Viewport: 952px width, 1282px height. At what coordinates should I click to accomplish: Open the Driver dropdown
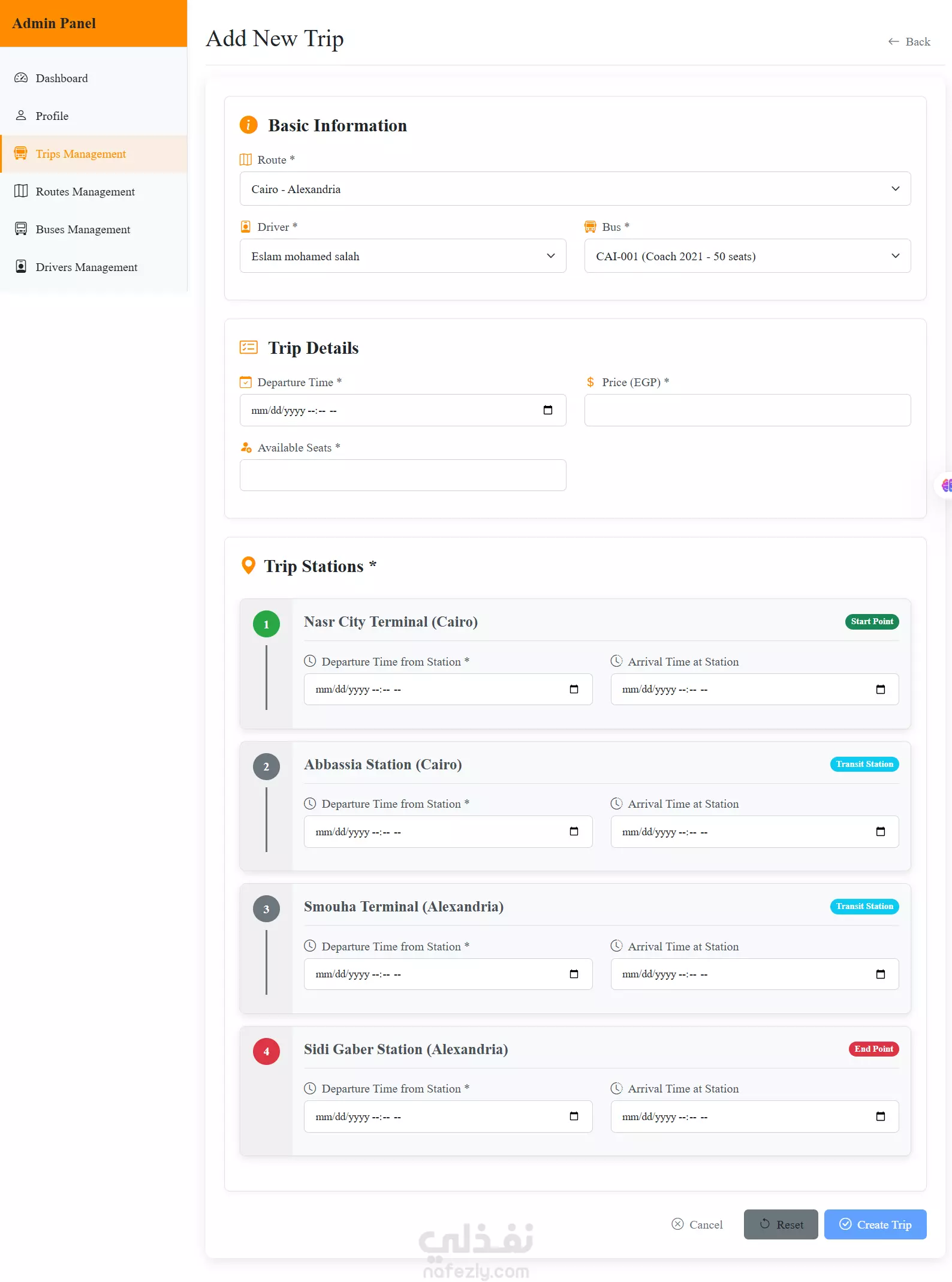(x=403, y=256)
